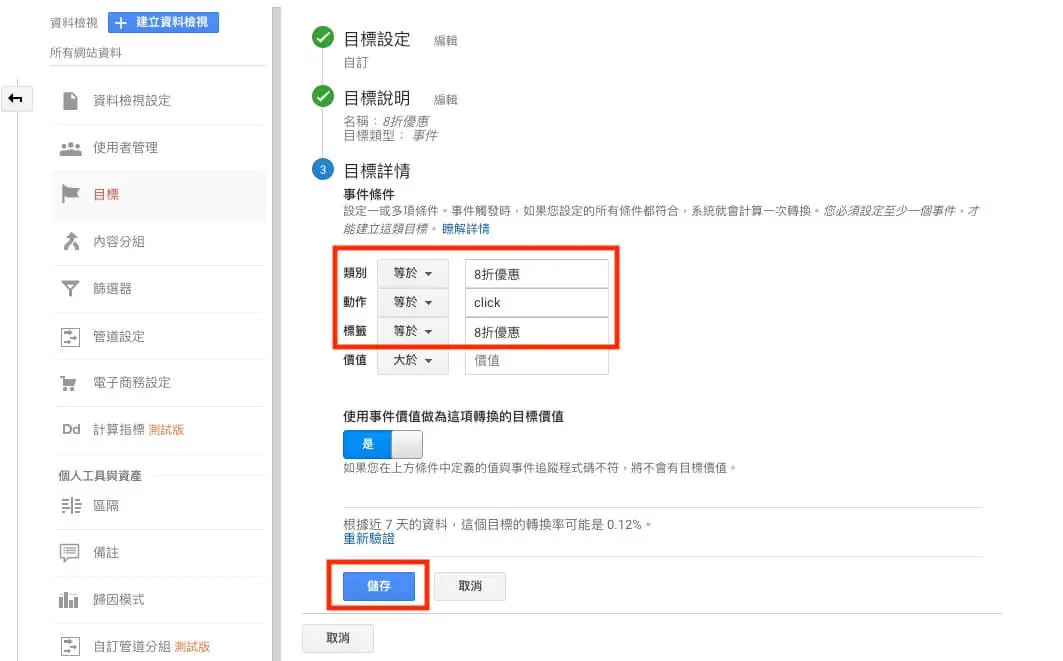The height and width of the screenshot is (661, 1063).
Task: Open 電子商務設定 in the sidebar
Action: (132, 383)
